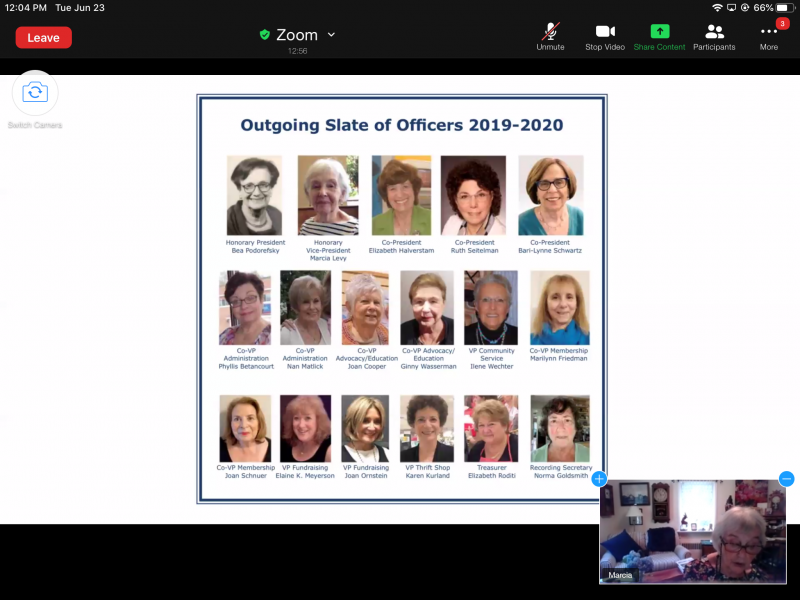The height and width of the screenshot is (600, 800).
Task: Click the Honorary President Bea Podorefsky caption
Action: click(255, 246)
